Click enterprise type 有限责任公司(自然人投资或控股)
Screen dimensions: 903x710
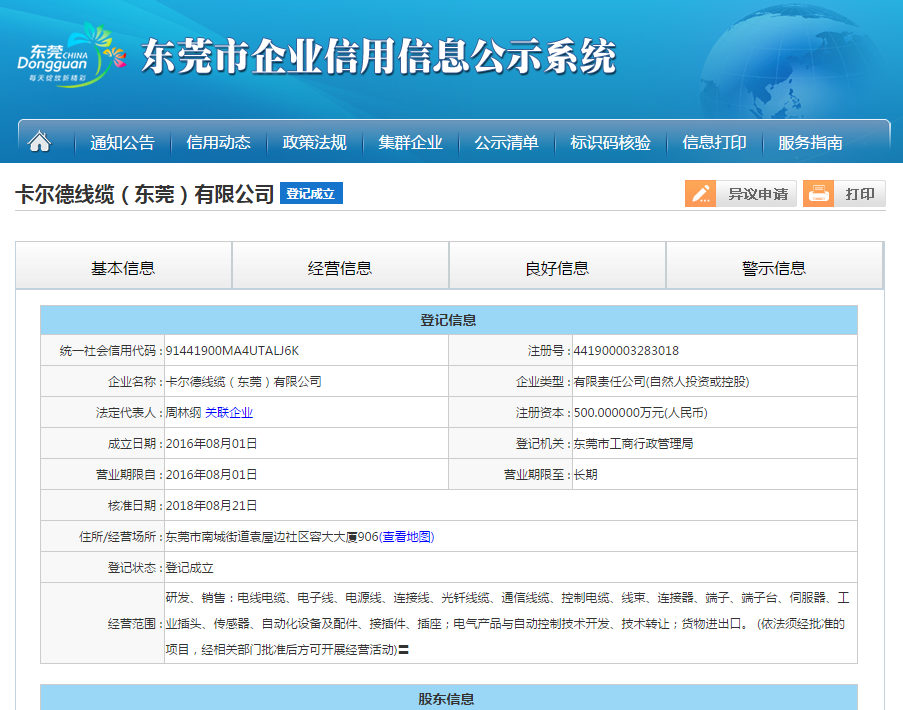[x=661, y=382]
